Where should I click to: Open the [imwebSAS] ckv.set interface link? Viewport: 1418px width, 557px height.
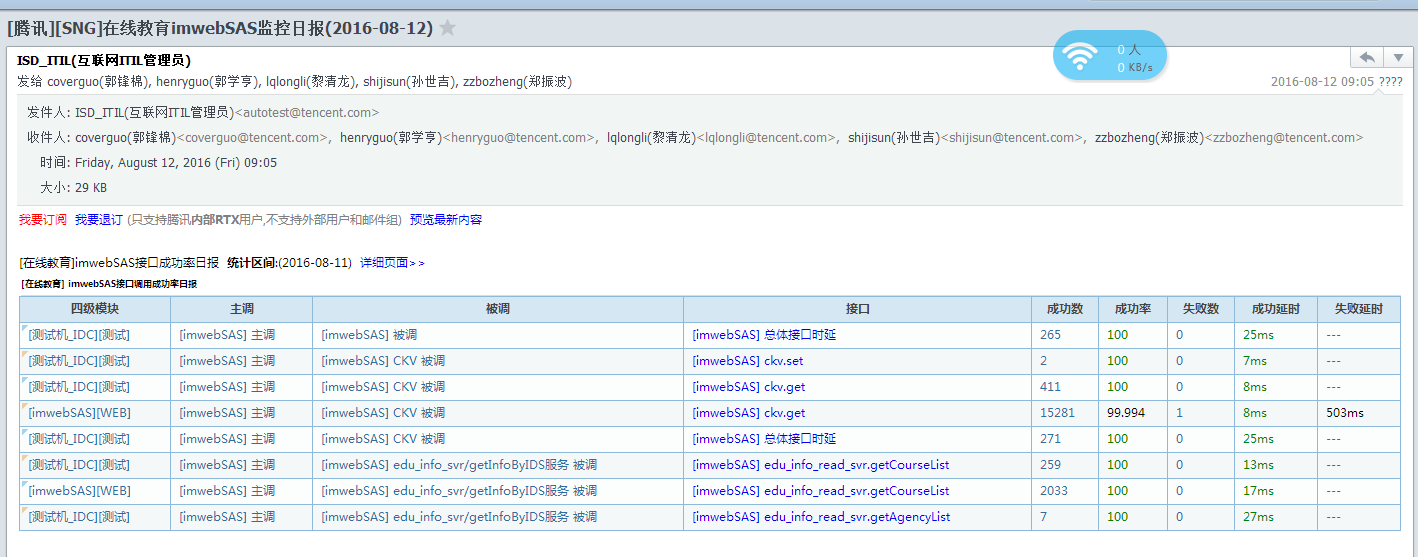pos(748,361)
